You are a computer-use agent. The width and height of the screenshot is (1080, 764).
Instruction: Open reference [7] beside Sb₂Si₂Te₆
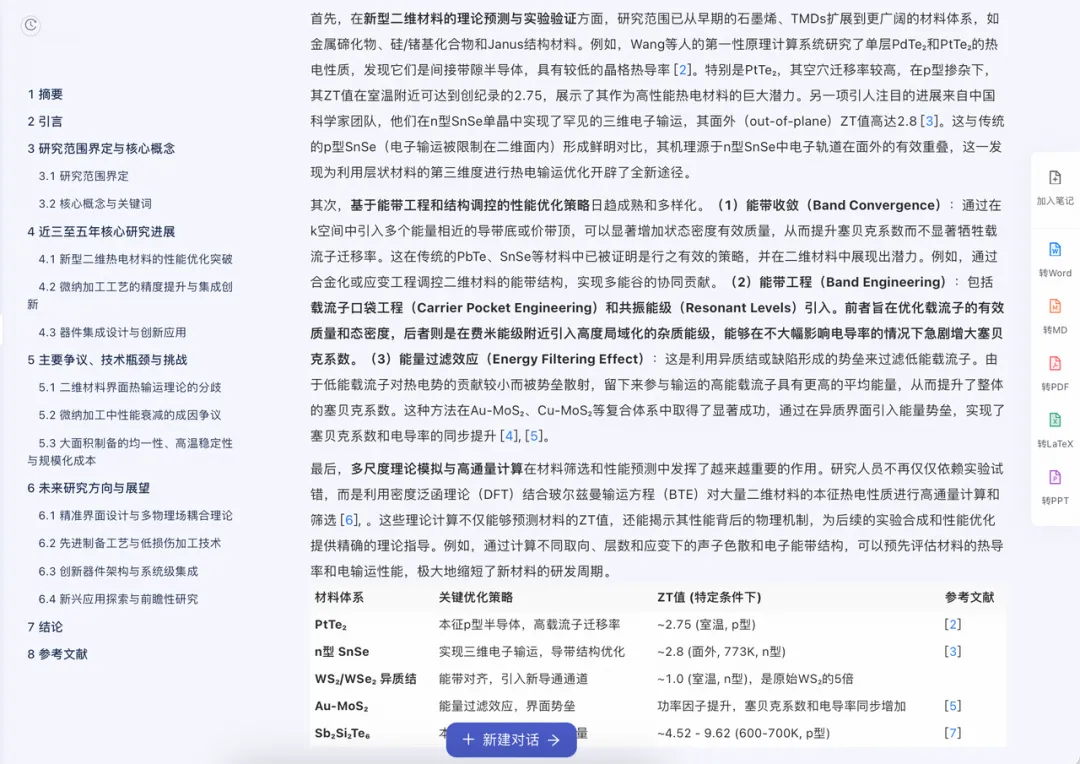[952, 733]
